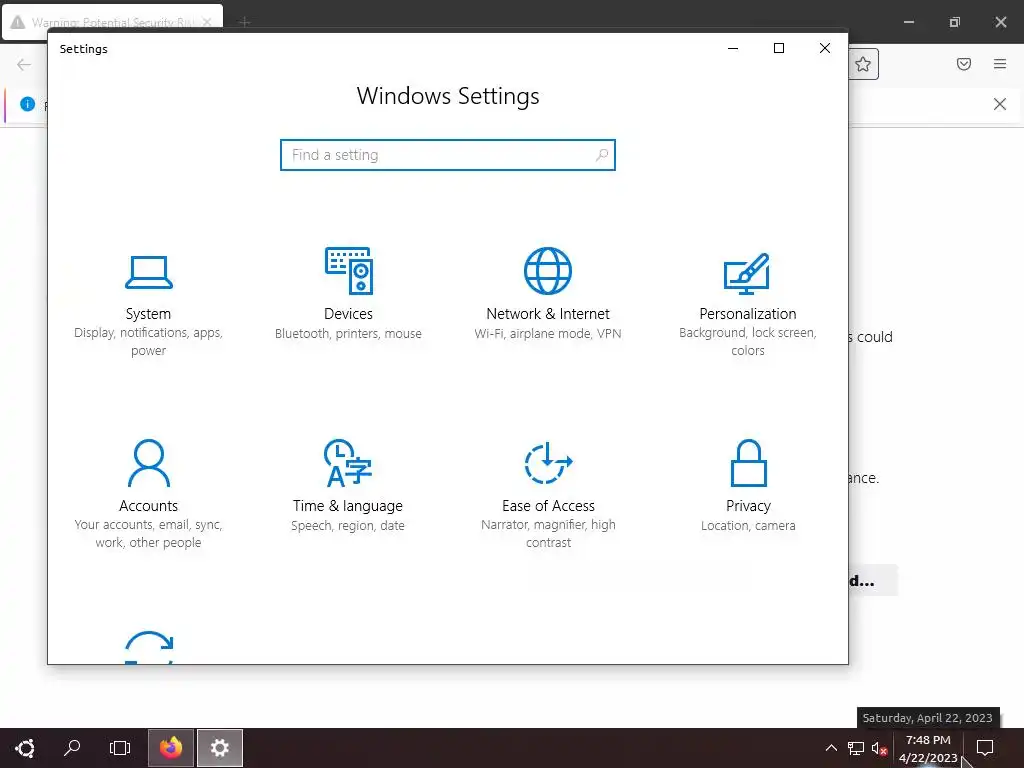
Task: Click the Accounts label text
Action: pos(148,506)
